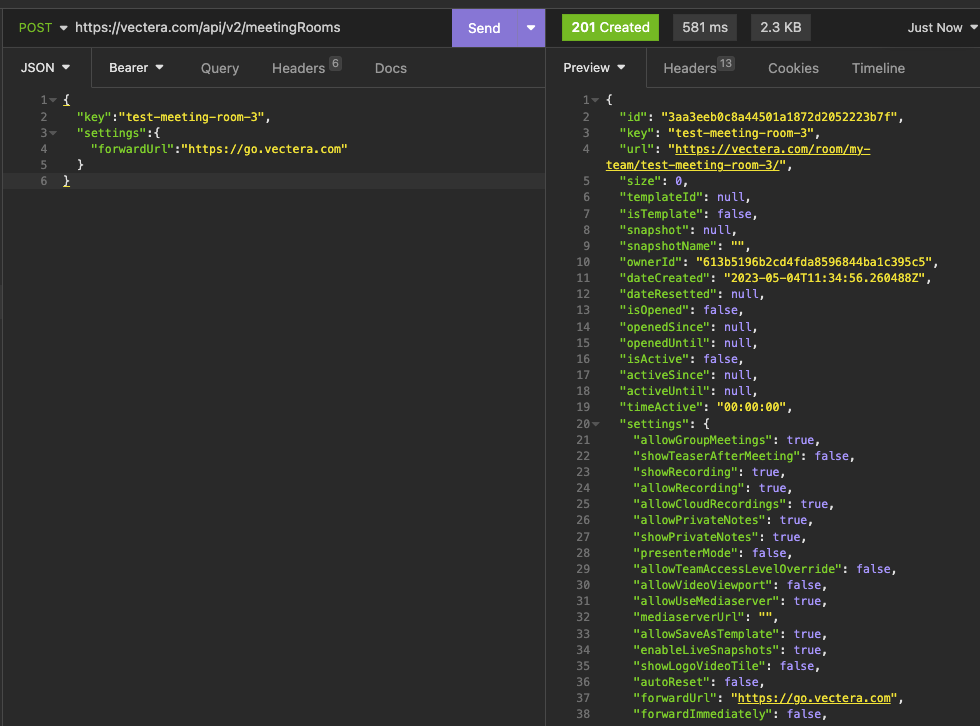Click the Send button
Viewport: 980px width, 726px height.
[x=484, y=28]
